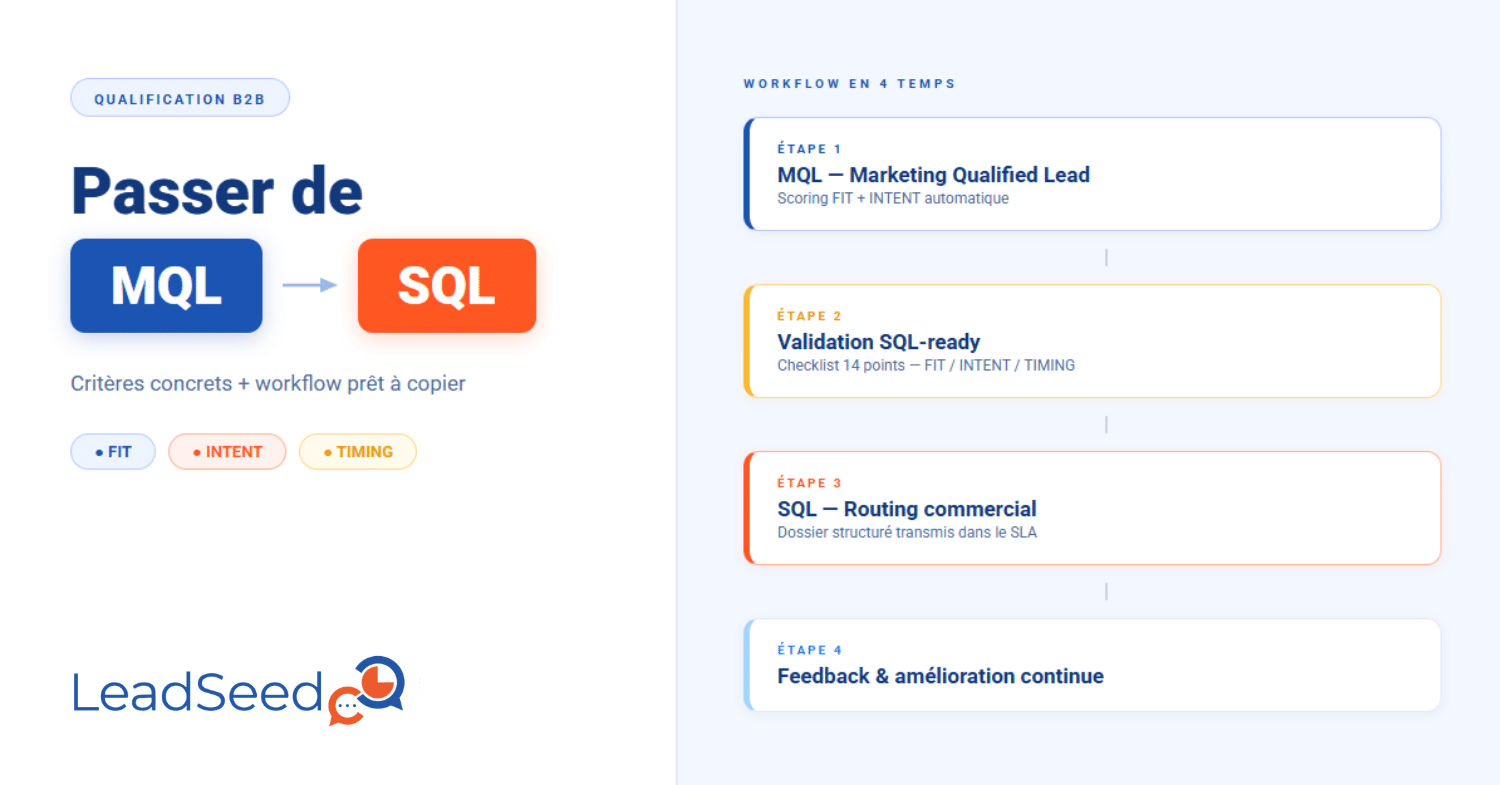Click the connector between Étape 1 and 2
This screenshot has height=785, width=1500.
(1106, 258)
